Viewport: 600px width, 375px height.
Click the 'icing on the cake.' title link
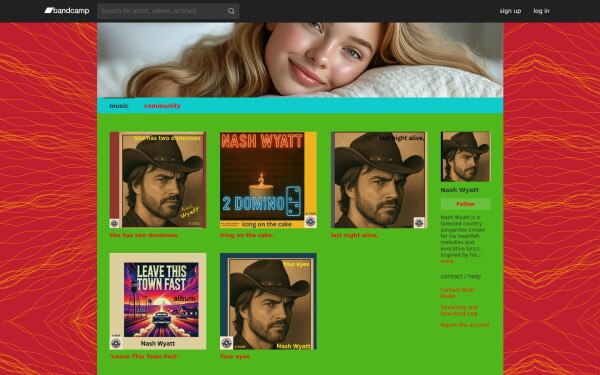(x=247, y=235)
